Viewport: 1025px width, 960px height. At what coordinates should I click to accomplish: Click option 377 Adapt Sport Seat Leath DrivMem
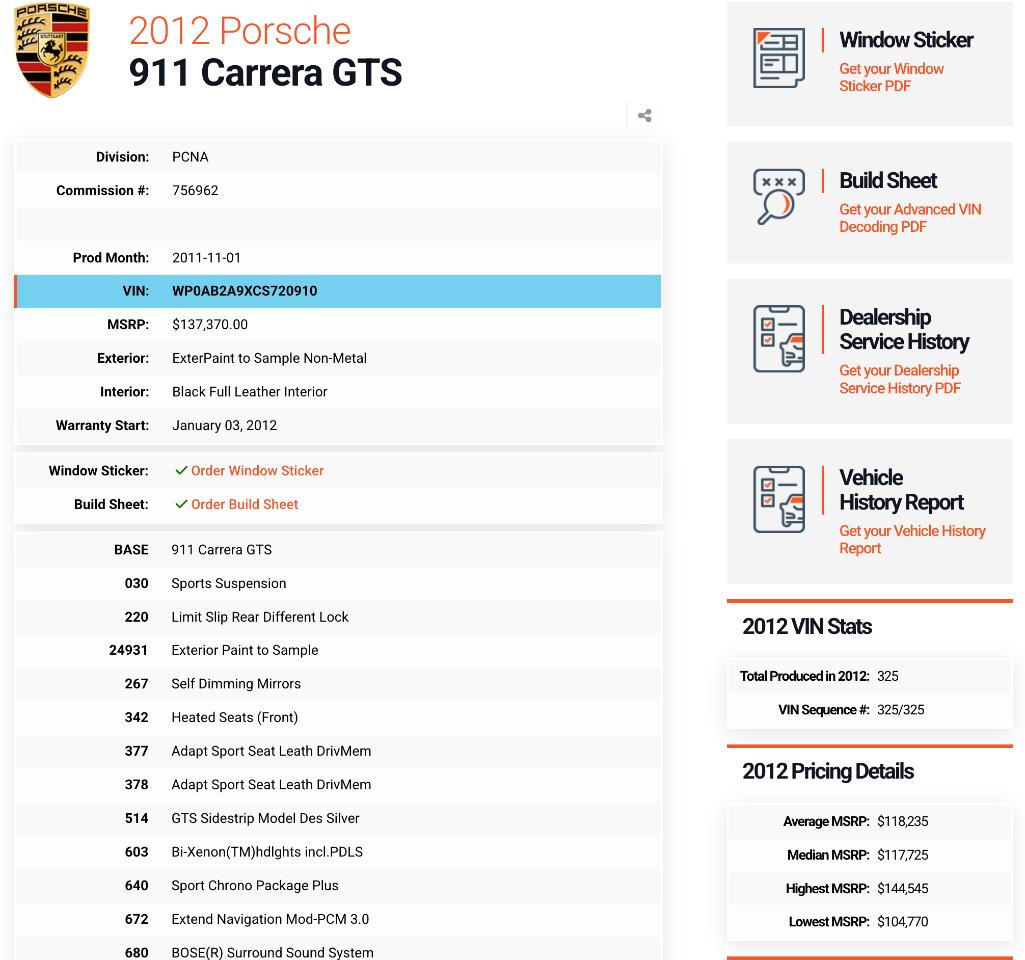pyautogui.click(x=338, y=751)
